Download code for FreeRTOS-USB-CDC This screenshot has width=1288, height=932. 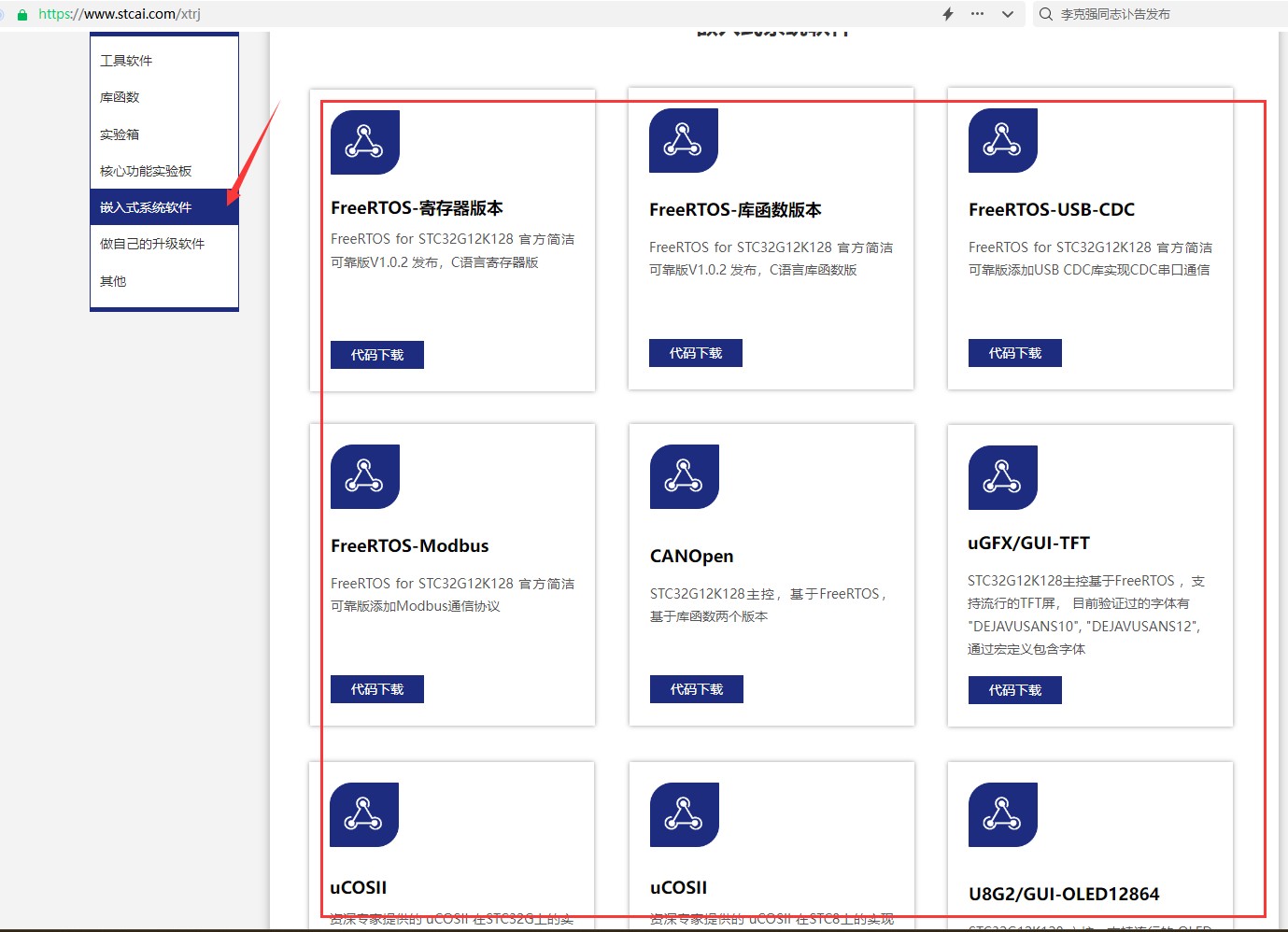[x=1015, y=353]
